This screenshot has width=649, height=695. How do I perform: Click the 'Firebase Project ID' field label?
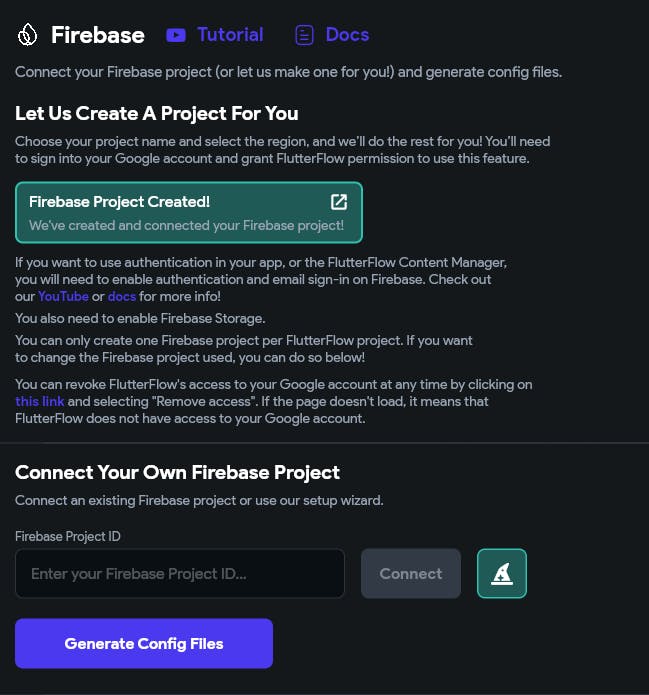(x=68, y=536)
